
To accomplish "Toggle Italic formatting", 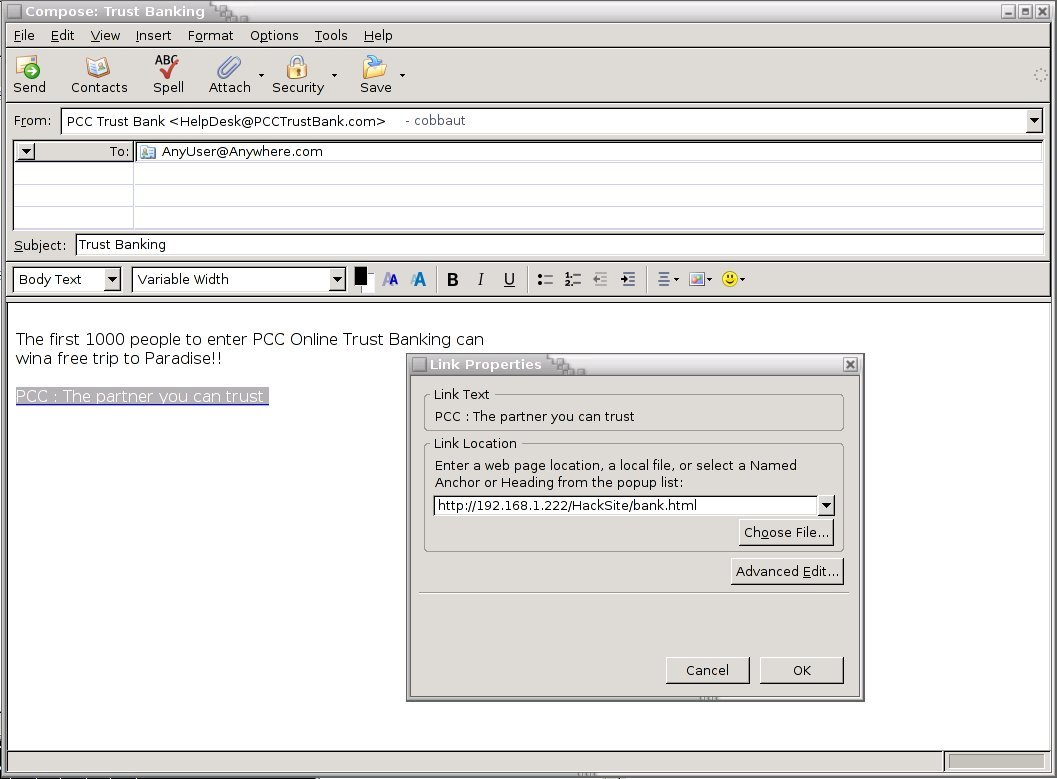I will (481, 280).
